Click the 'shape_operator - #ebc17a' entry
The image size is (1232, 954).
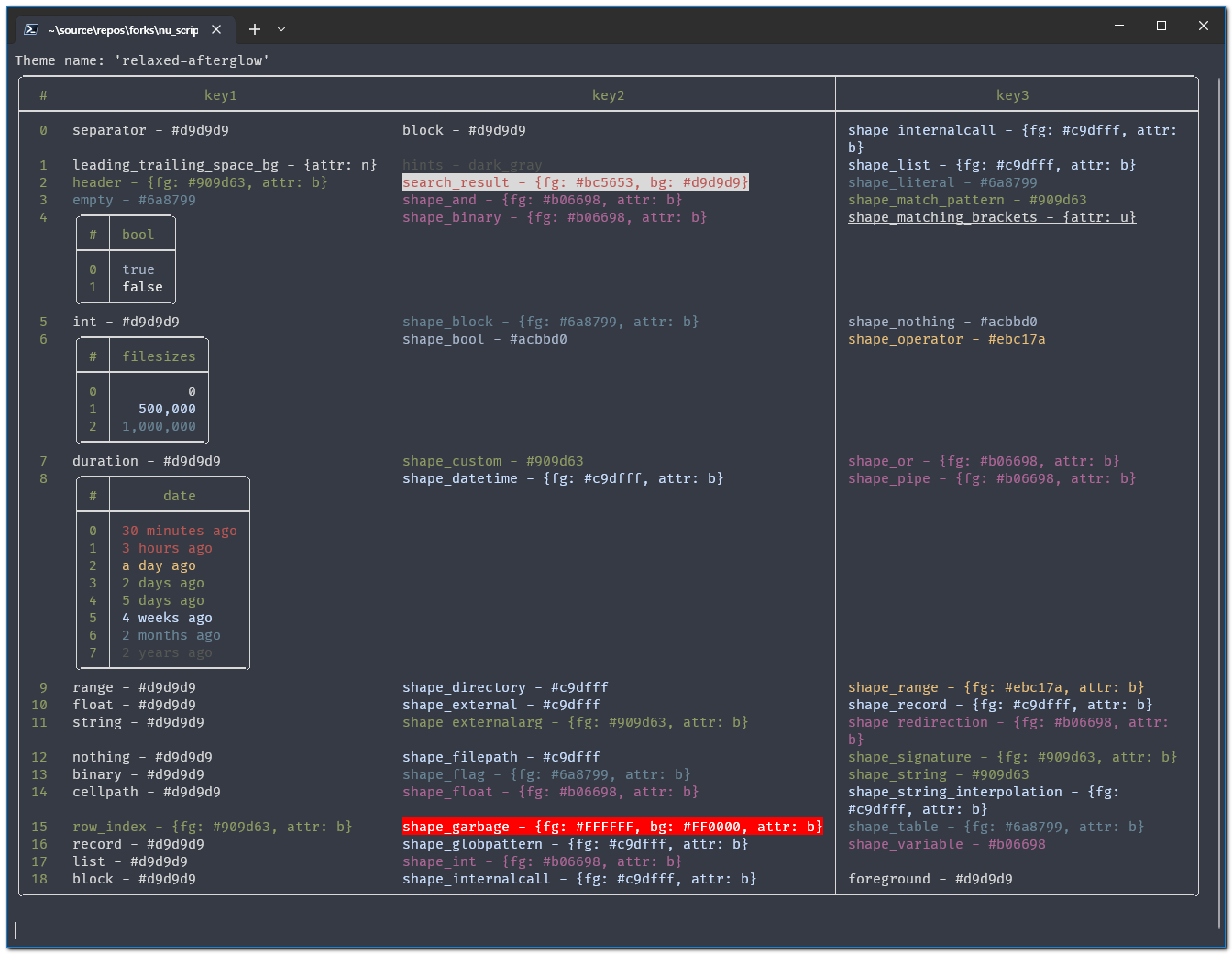[947, 339]
